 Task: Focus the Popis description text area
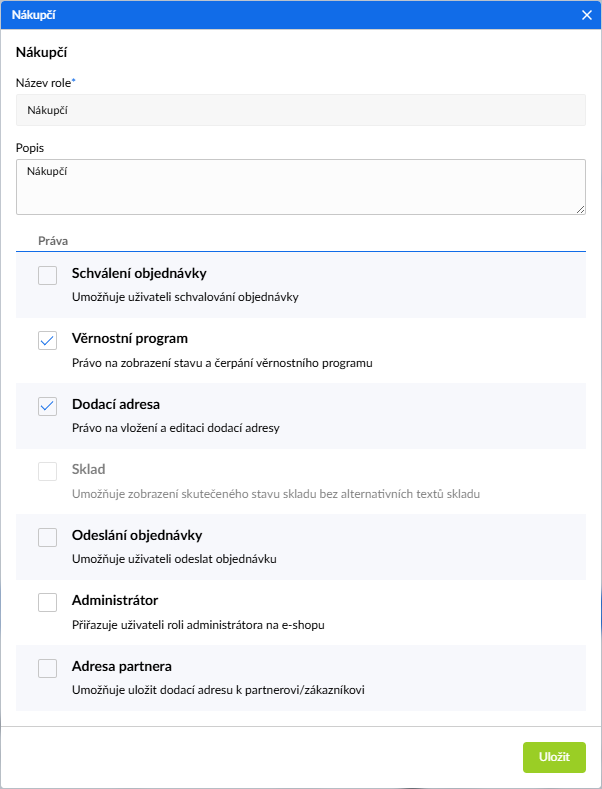tap(300, 186)
